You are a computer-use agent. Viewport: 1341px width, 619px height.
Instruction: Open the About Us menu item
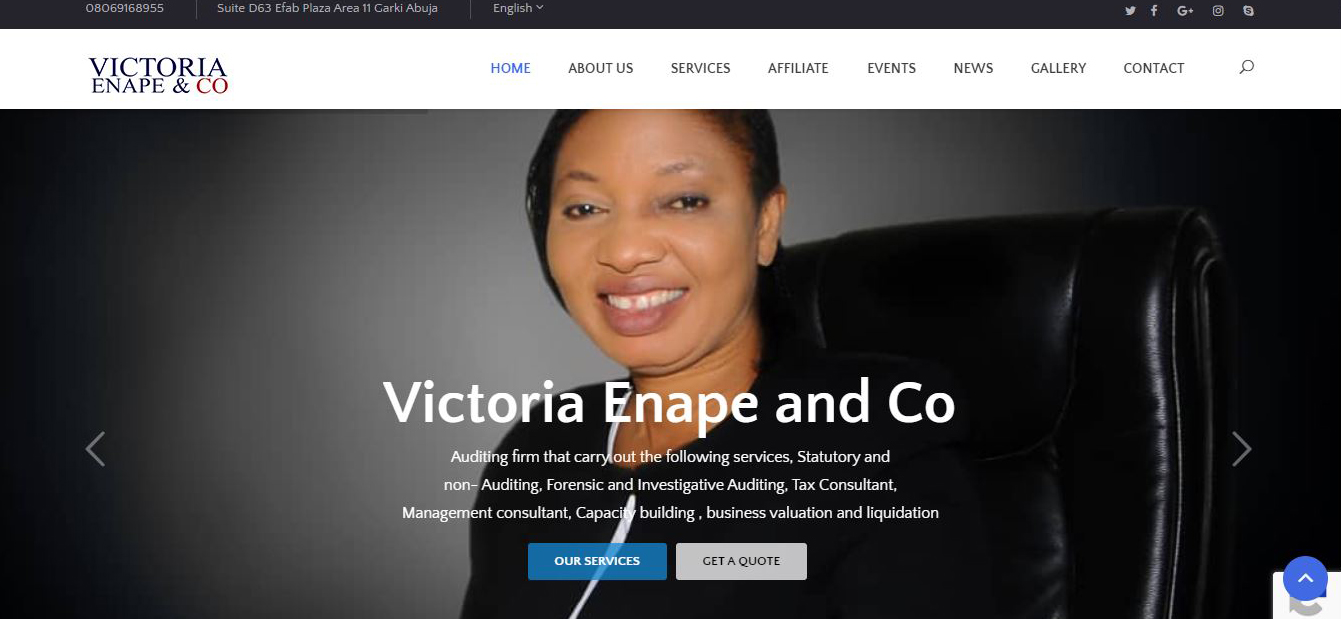point(601,68)
